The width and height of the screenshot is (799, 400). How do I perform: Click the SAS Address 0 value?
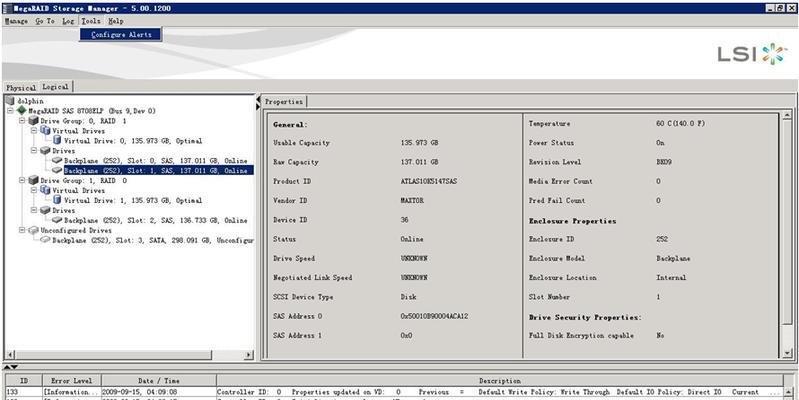pyautogui.click(x=434, y=316)
